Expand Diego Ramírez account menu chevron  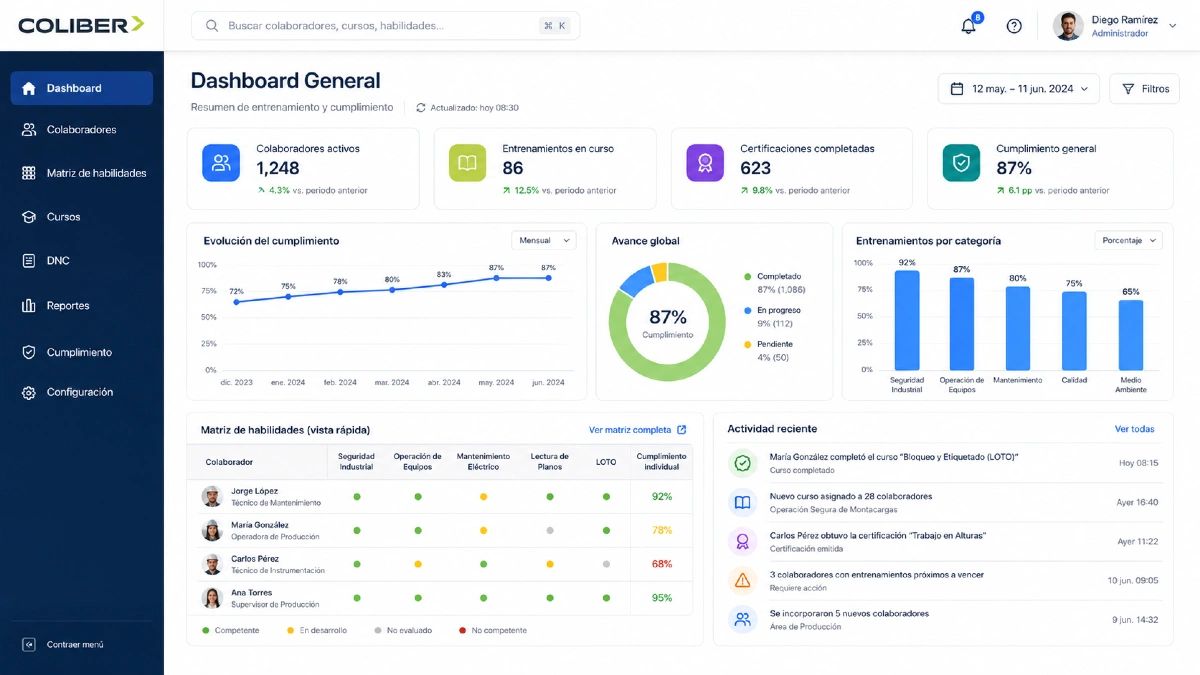(x=1171, y=33)
